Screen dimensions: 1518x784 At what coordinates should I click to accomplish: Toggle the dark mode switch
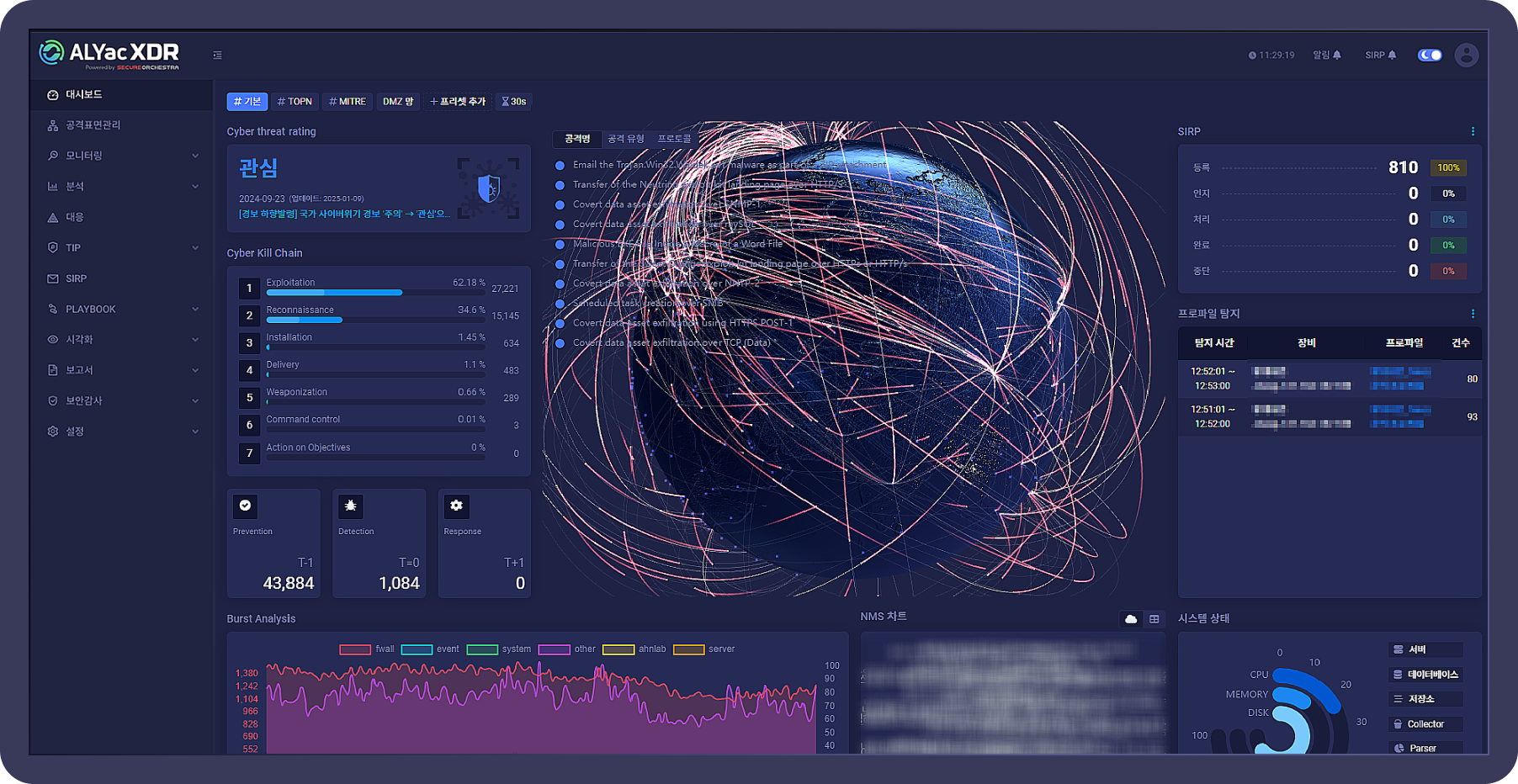click(x=1430, y=56)
